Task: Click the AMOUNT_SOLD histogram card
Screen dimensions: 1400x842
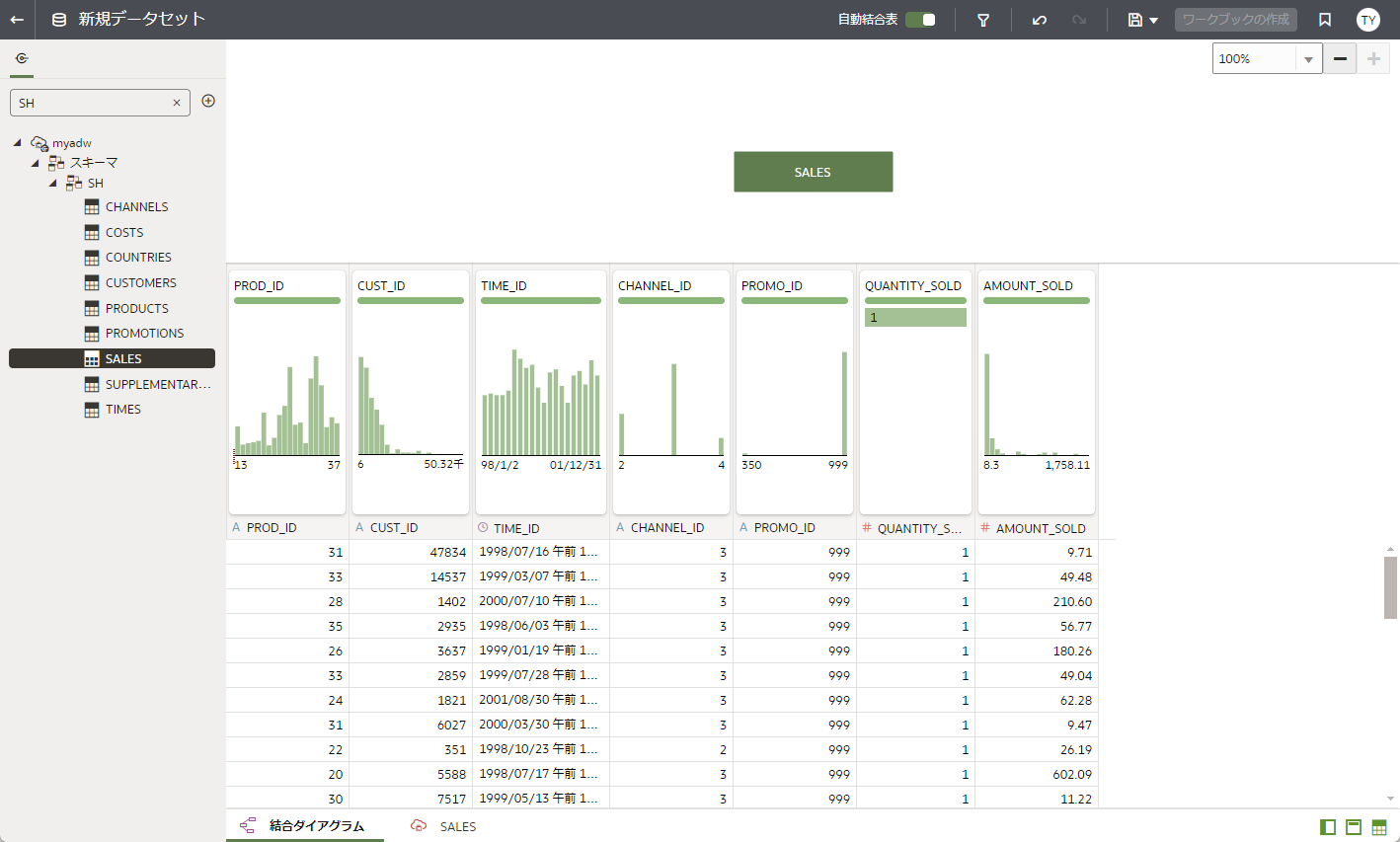Action: [x=1037, y=392]
